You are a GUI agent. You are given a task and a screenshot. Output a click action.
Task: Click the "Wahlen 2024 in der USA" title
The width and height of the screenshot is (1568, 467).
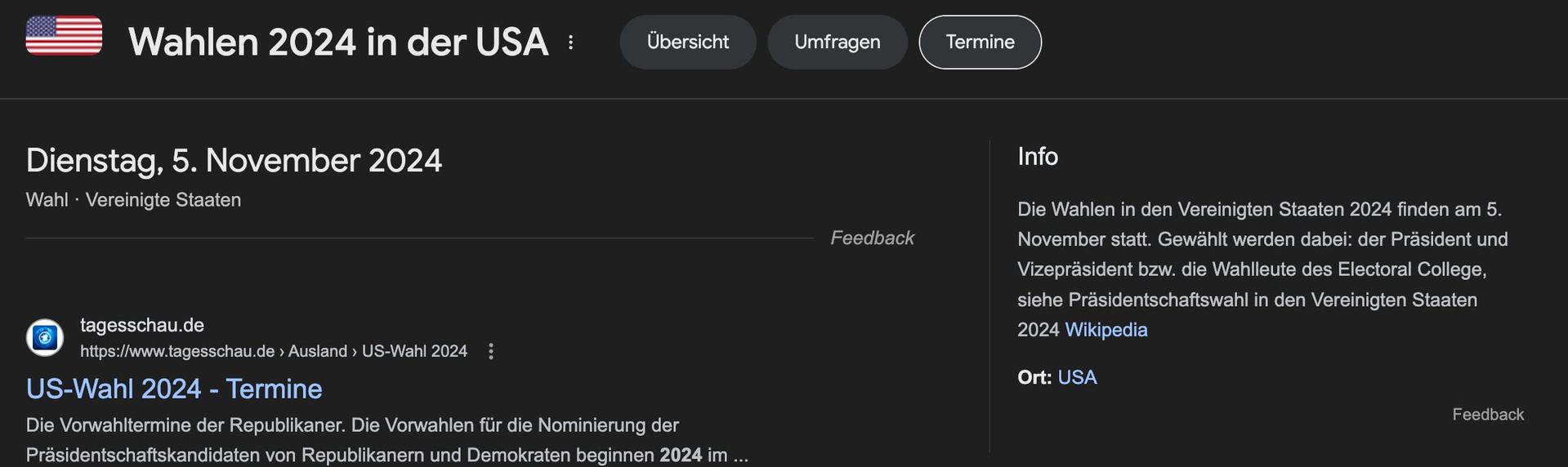pos(338,42)
